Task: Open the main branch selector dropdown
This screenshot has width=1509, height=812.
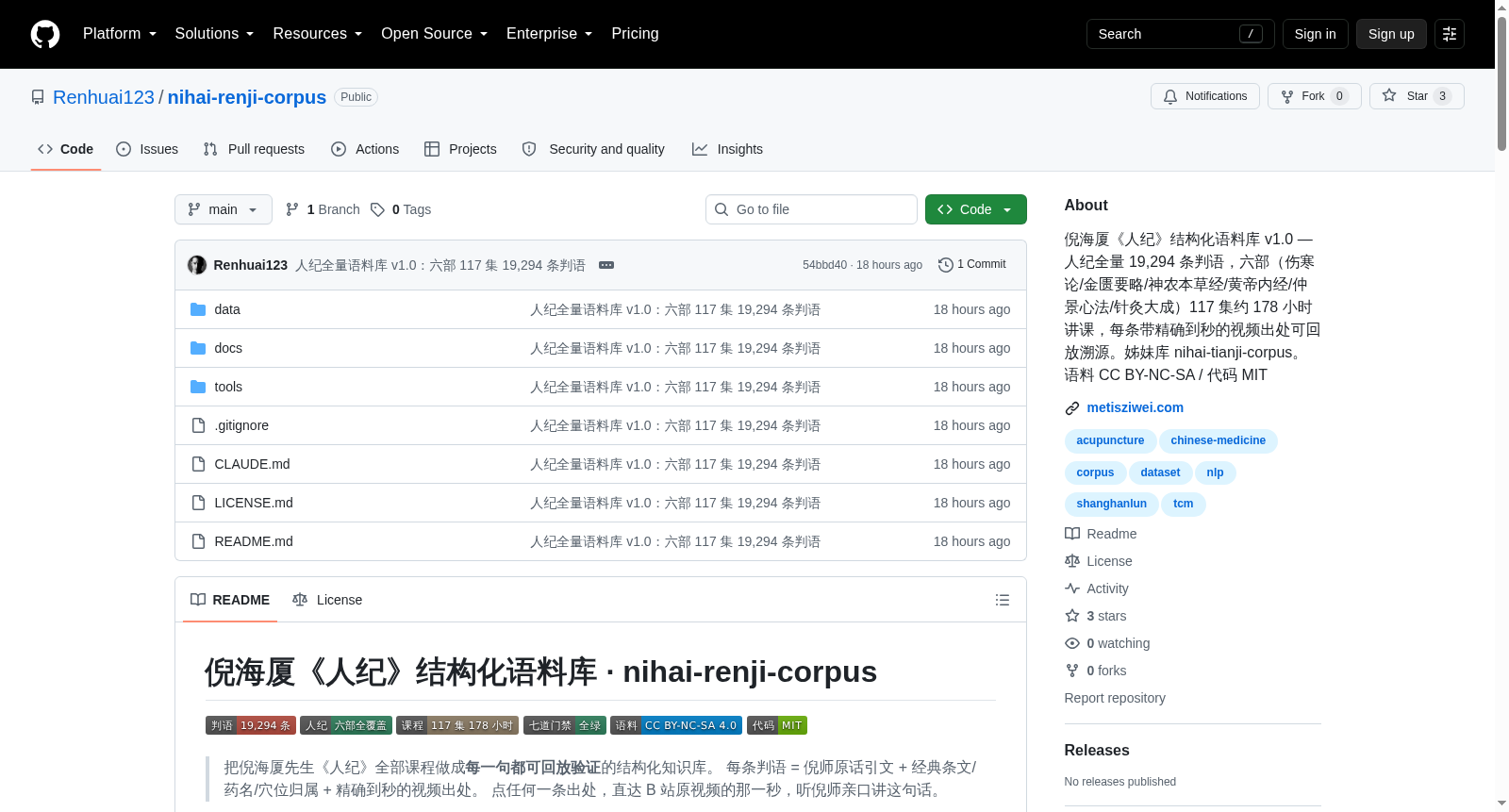Action: coord(224,209)
